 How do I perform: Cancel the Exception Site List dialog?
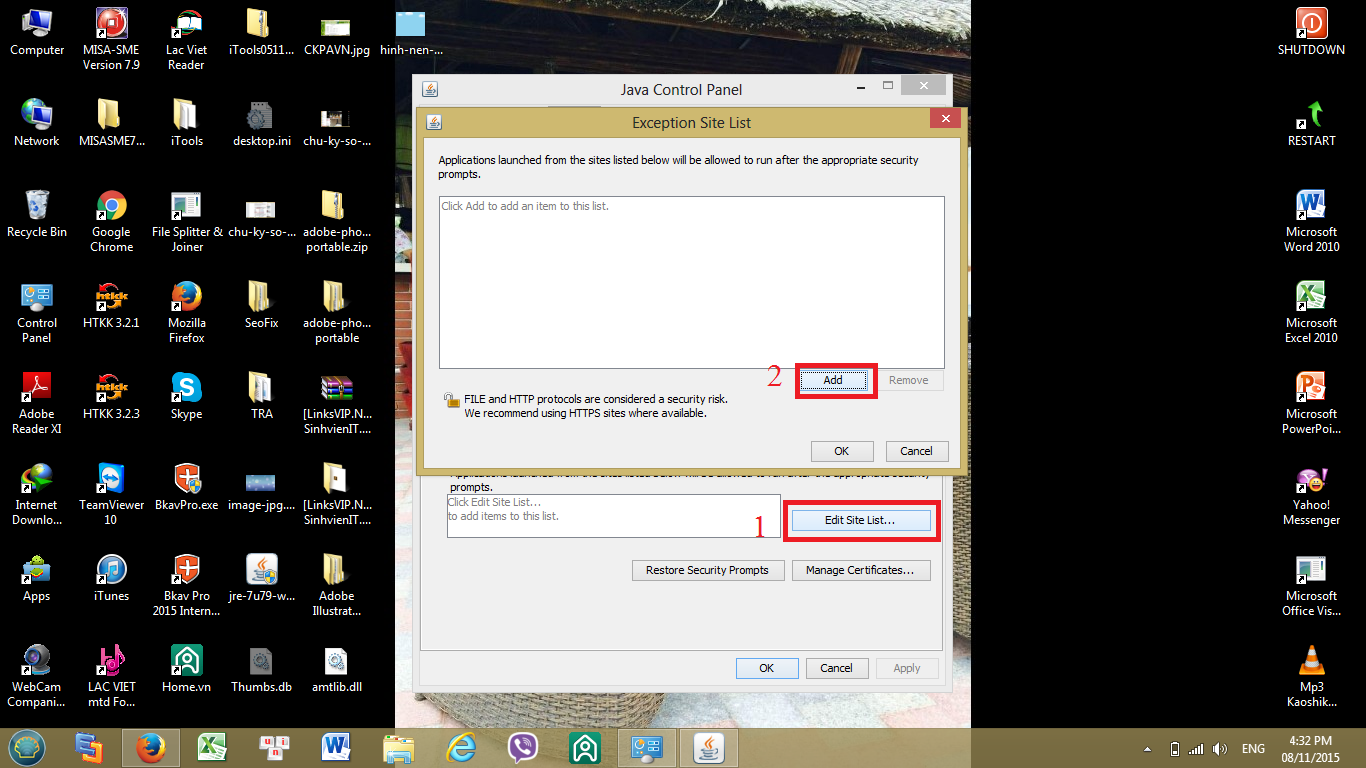[x=916, y=451]
